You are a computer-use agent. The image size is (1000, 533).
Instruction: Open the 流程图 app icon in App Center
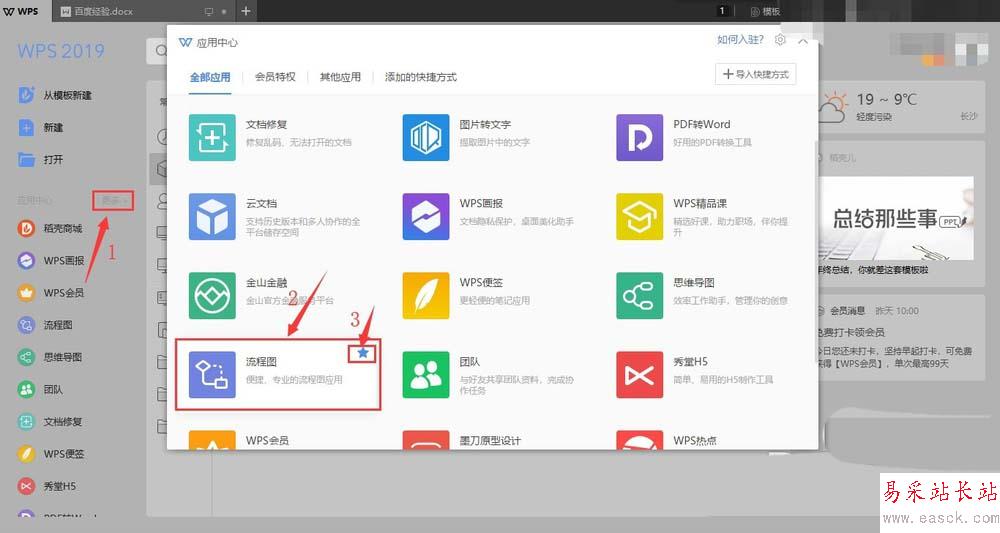point(212,375)
